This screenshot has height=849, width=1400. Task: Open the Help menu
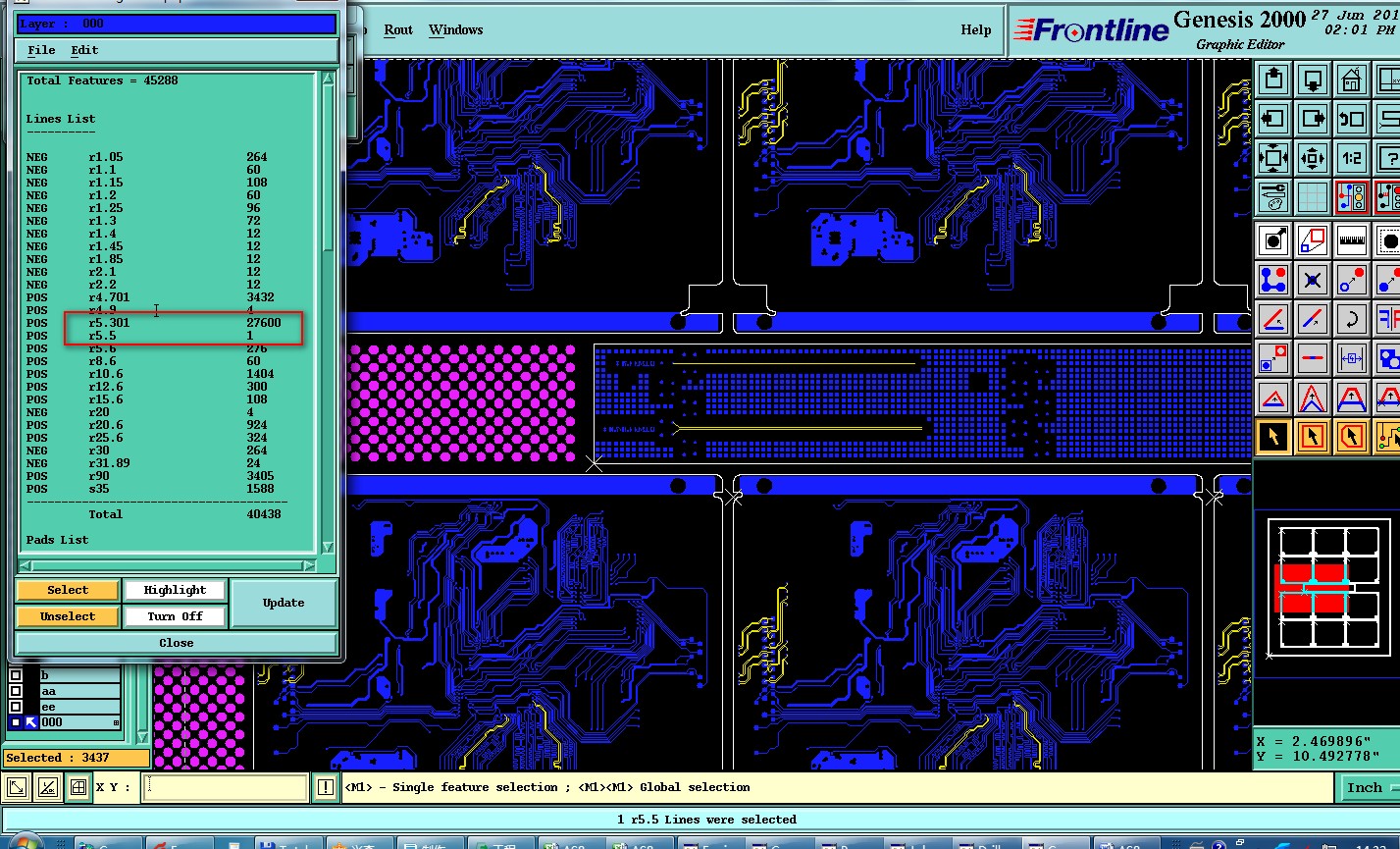(976, 29)
